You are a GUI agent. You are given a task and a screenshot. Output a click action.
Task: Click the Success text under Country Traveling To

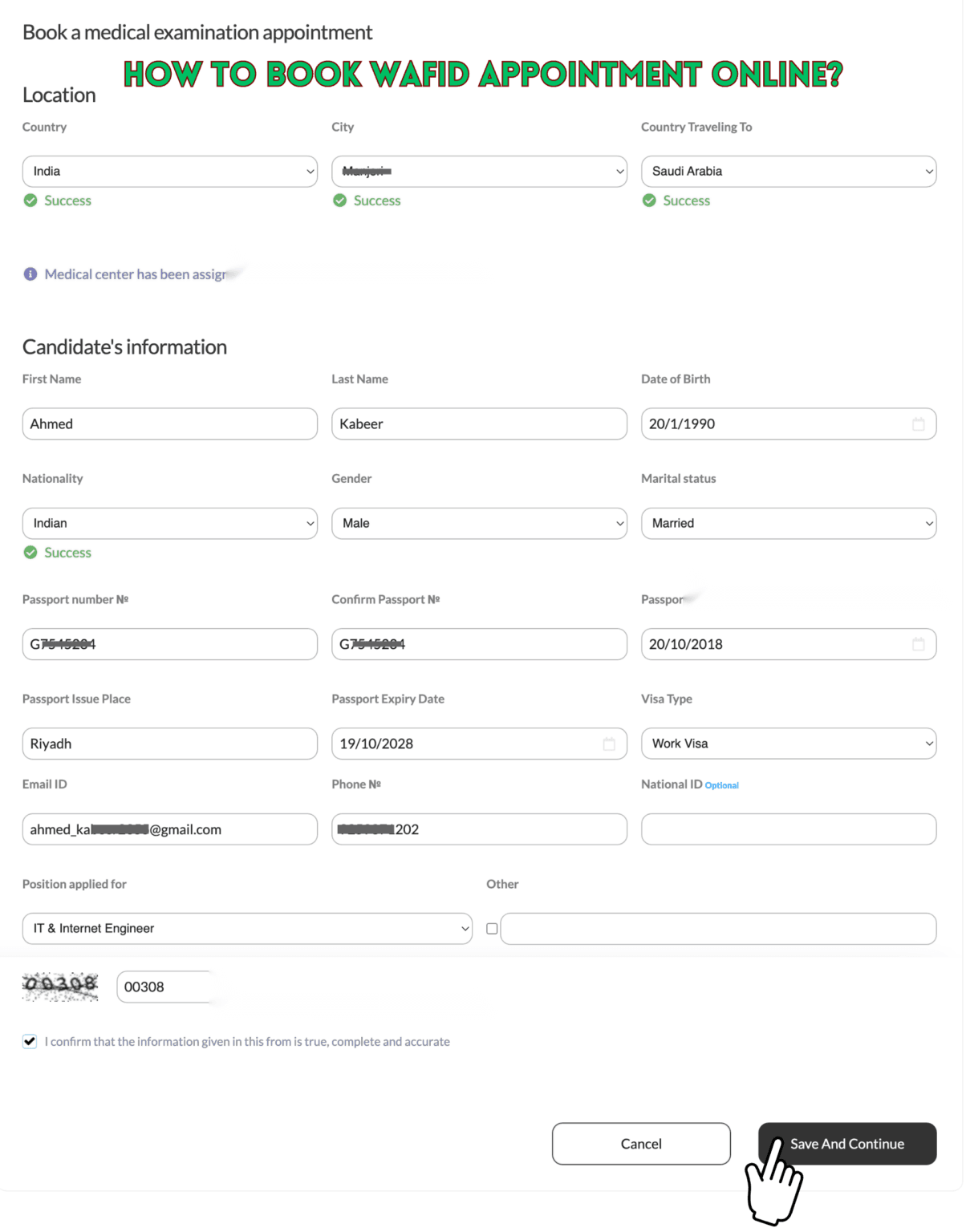coord(687,201)
